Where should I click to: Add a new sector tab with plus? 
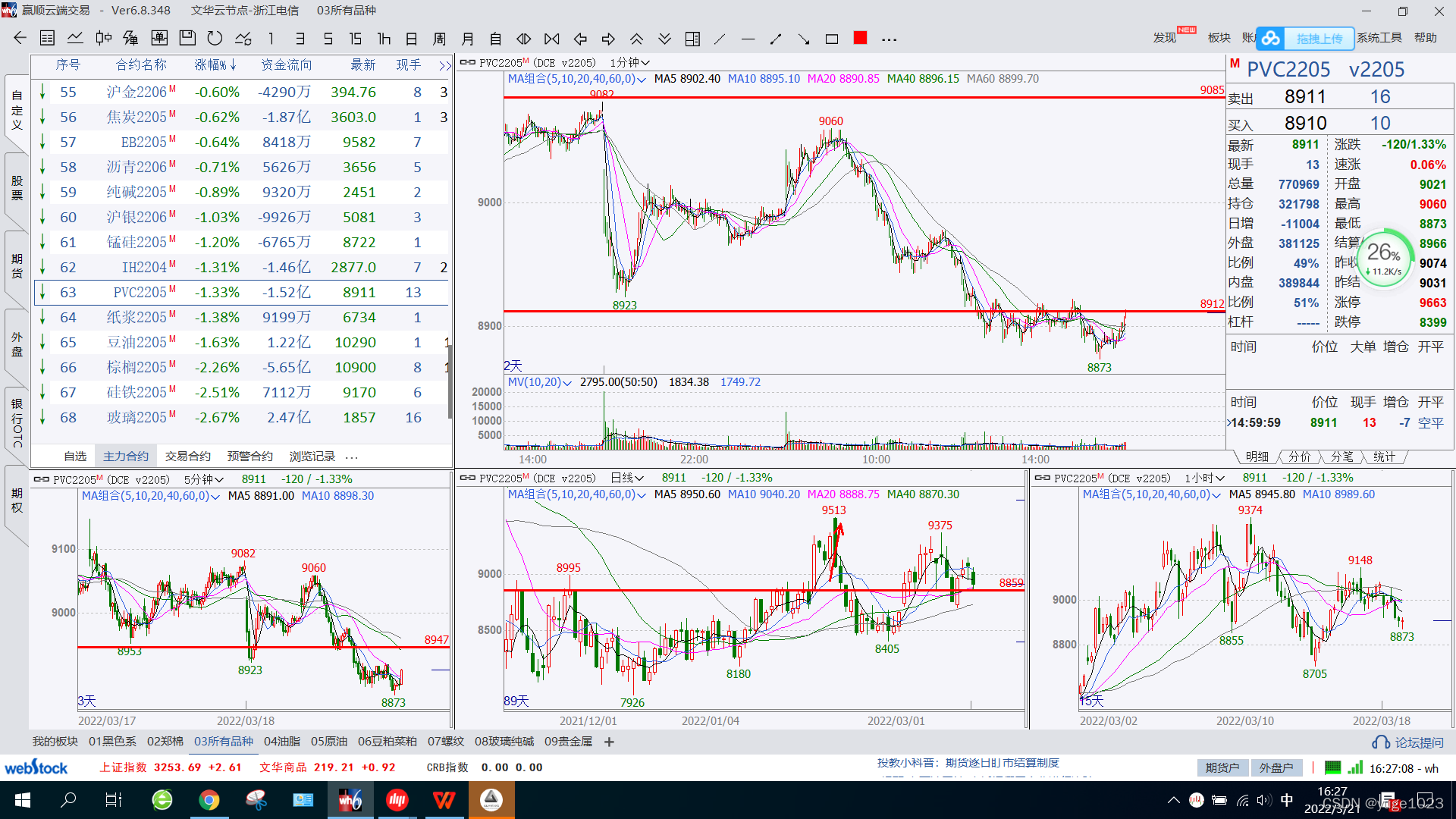[609, 742]
